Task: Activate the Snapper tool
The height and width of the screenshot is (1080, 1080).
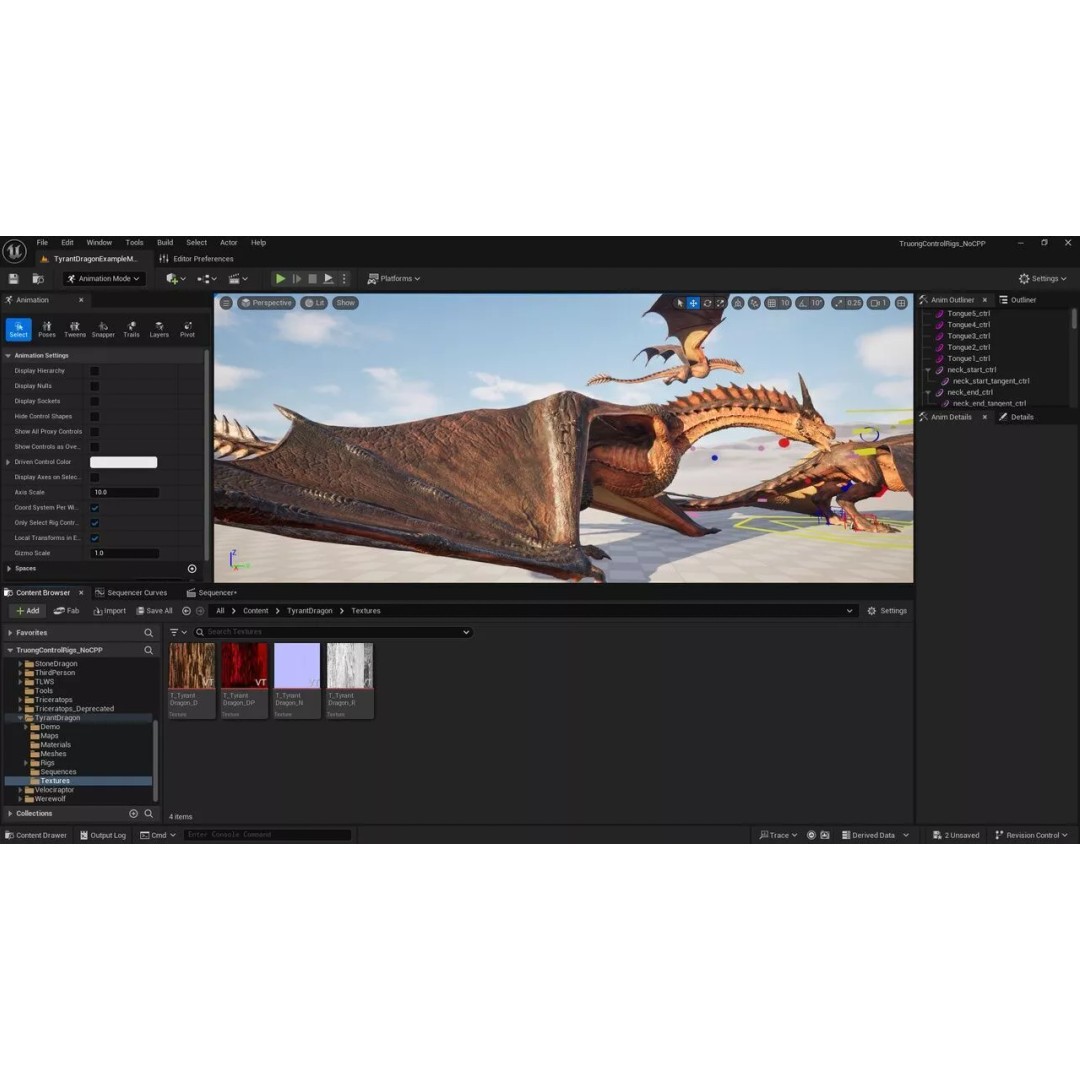Action: [103, 329]
